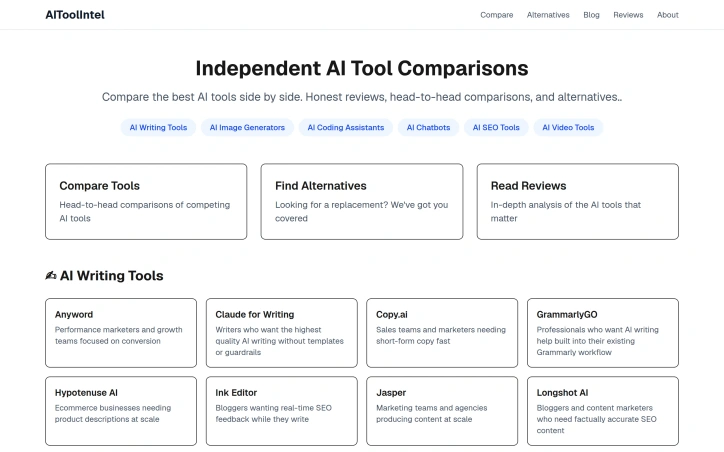Open the Longshot AI card

(603, 411)
